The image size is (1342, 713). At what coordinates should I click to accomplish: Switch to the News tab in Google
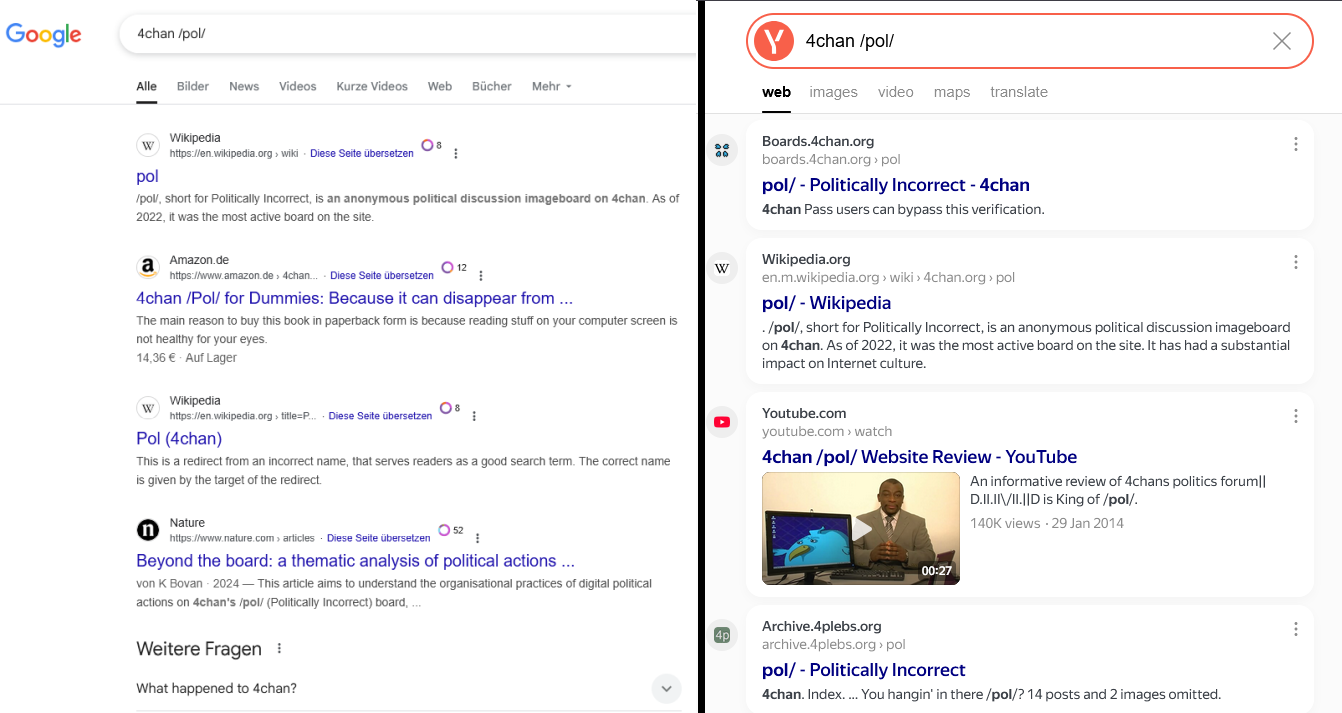(244, 86)
